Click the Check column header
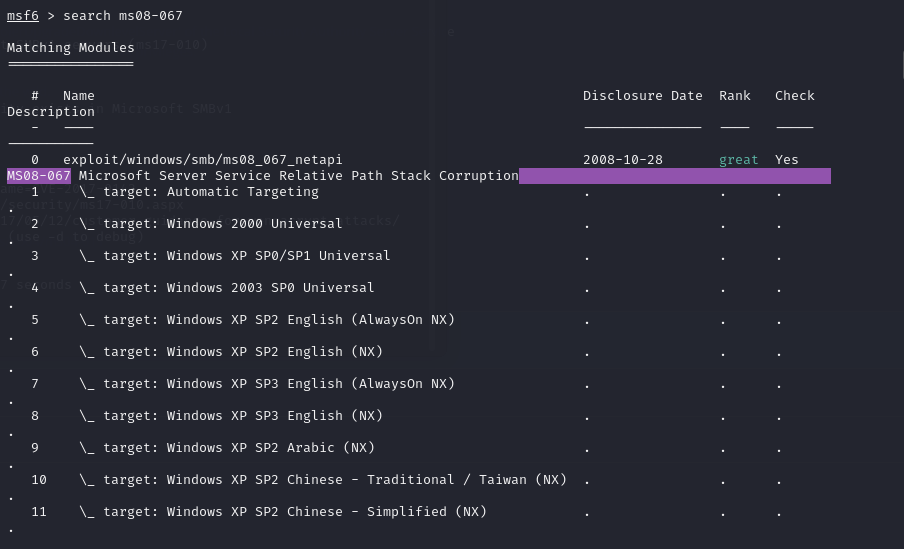 tap(794, 96)
